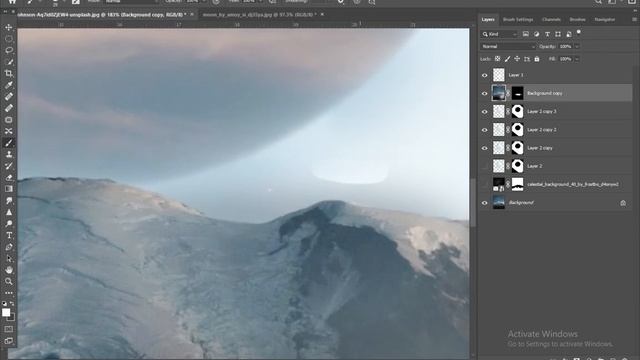Filter layers by type layers

click(x=547, y=34)
